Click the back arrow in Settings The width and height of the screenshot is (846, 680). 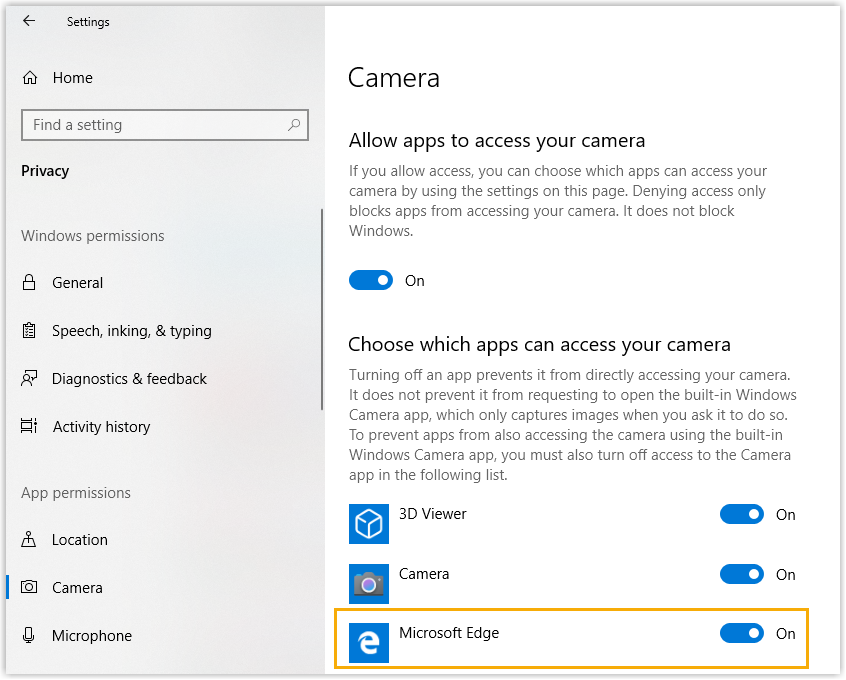(x=29, y=21)
